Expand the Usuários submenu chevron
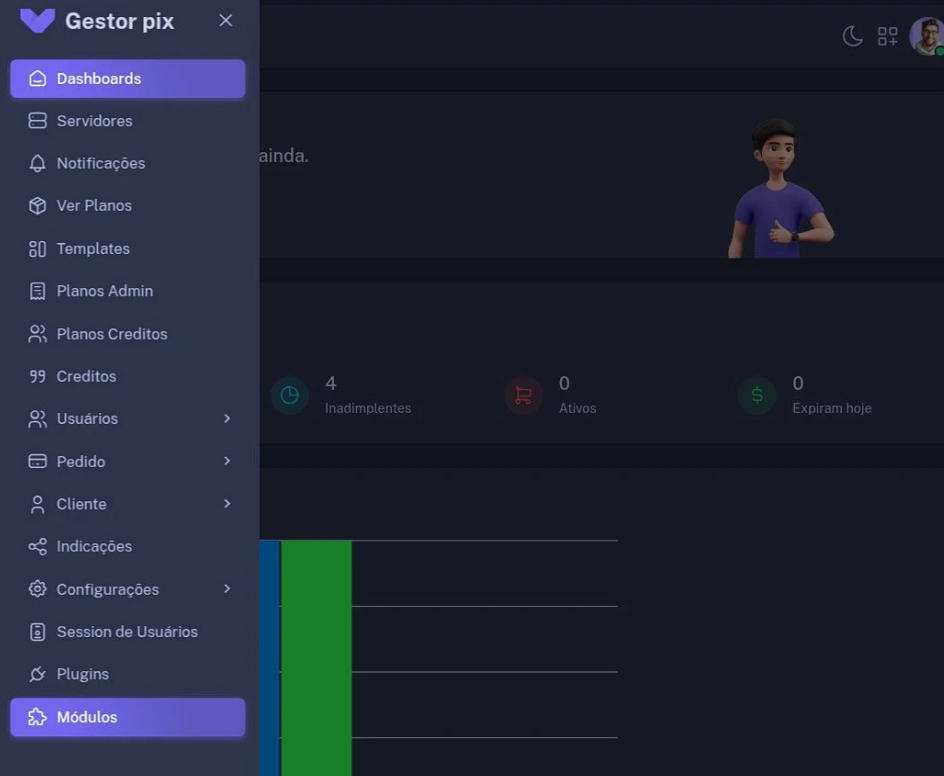 pos(227,419)
